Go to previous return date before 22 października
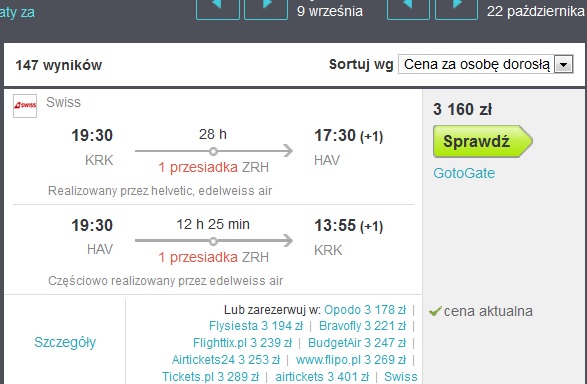Viewport: 587px width, 384px height. point(408,7)
